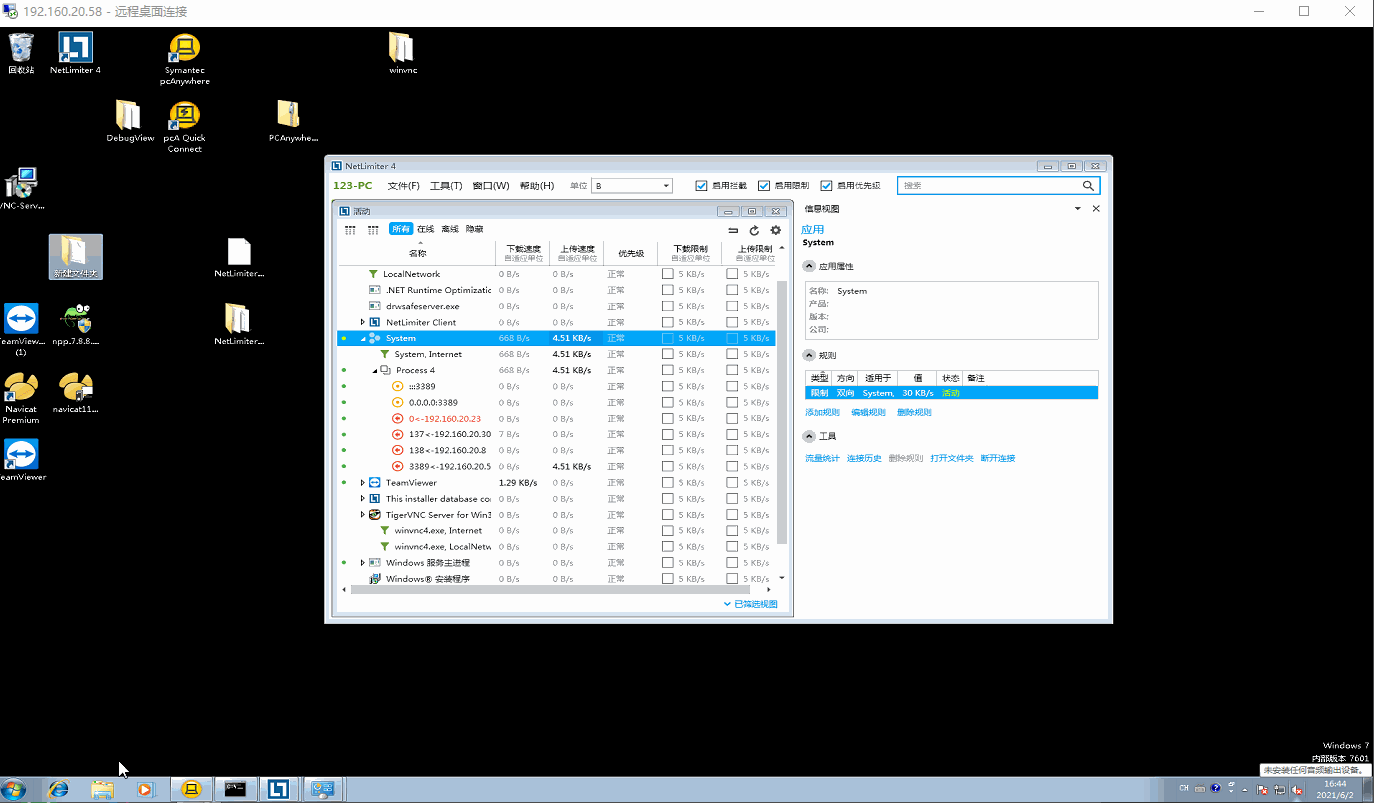Click the 连接历史 link
1374x803 pixels.
point(864,459)
